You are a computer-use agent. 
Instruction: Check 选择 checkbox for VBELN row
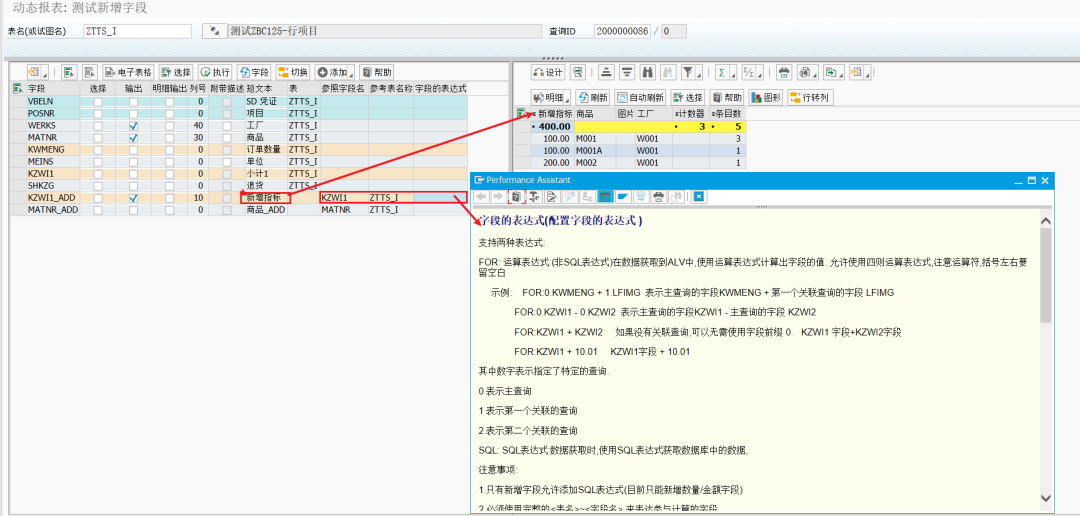pos(98,102)
